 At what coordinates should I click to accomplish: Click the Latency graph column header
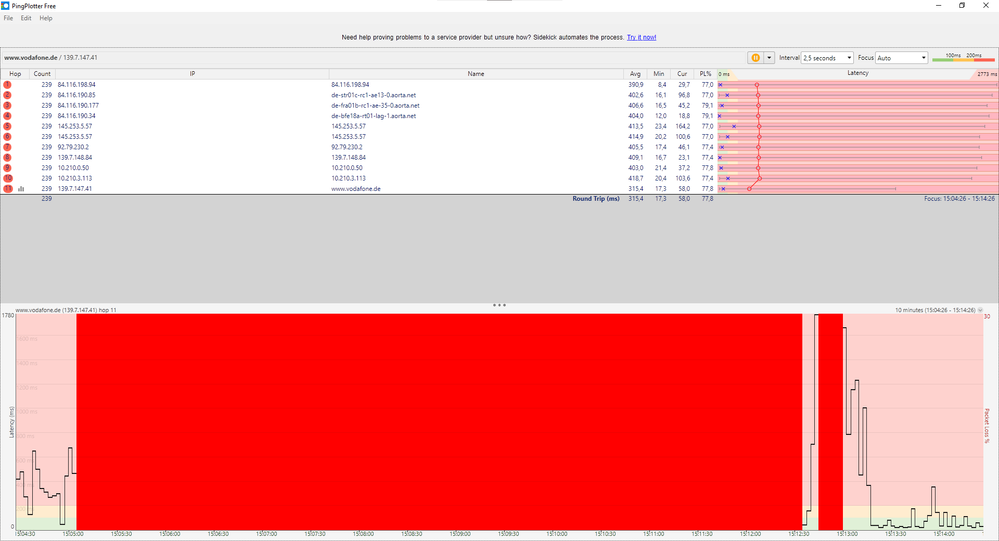pyautogui.click(x=858, y=73)
